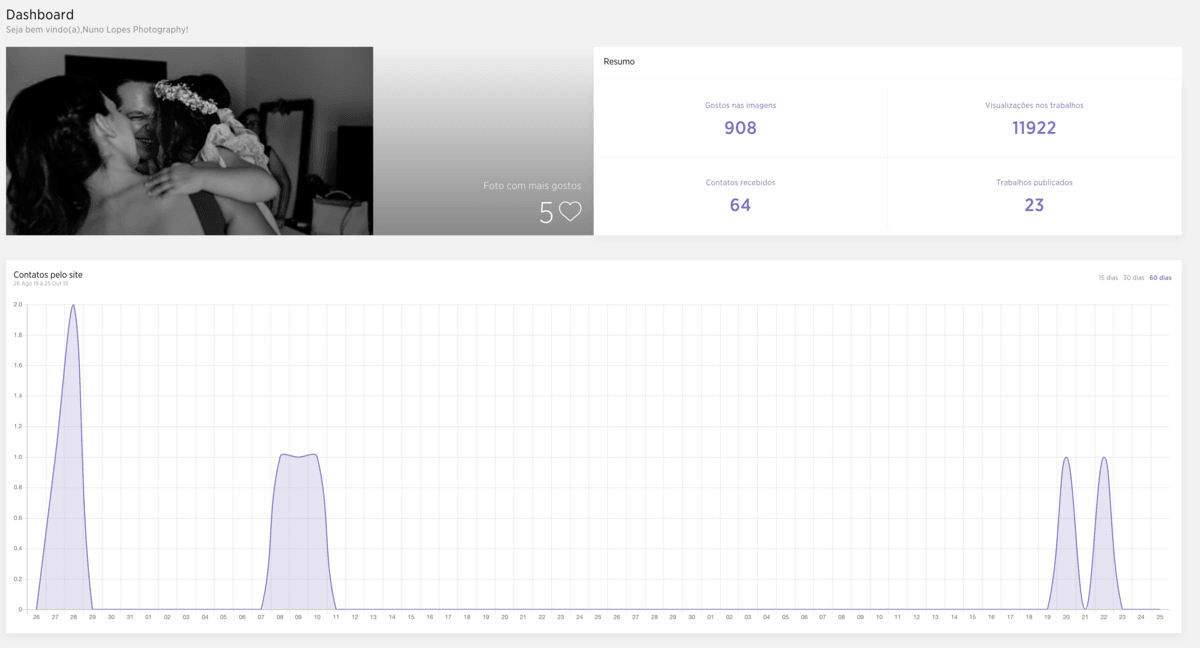Click the Visualizações nos trabalhos label
Screen dimensions: 1200x648
[x=1034, y=105]
